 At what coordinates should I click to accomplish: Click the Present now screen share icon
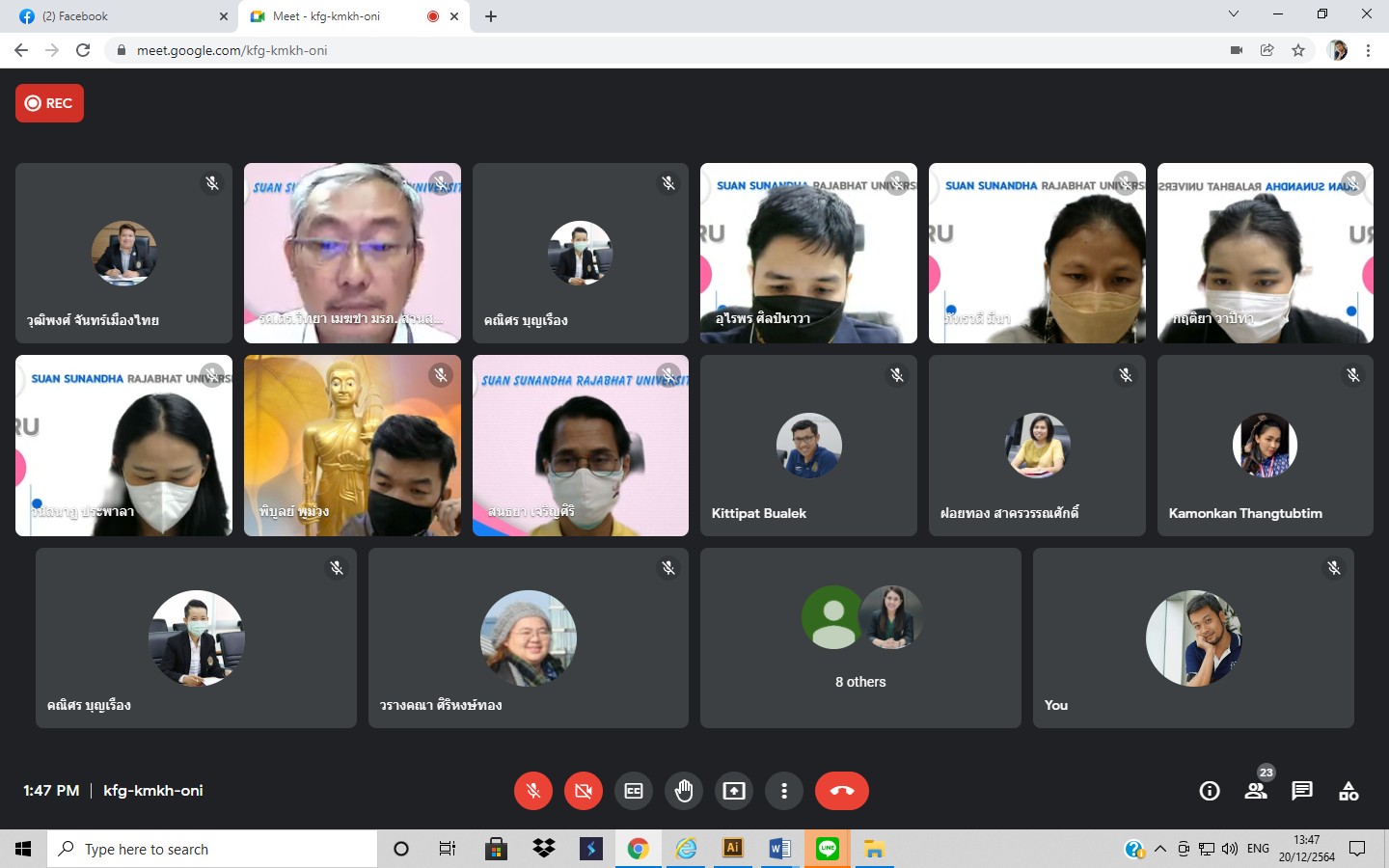pyautogui.click(x=734, y=791)
